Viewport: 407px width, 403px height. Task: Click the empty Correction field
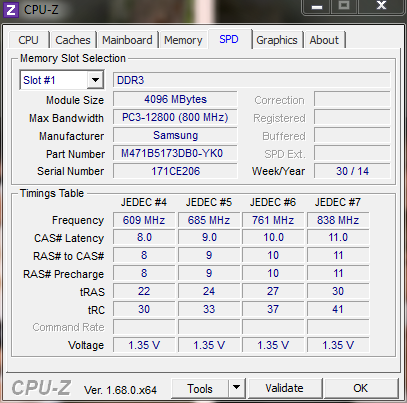coord(352,99)
